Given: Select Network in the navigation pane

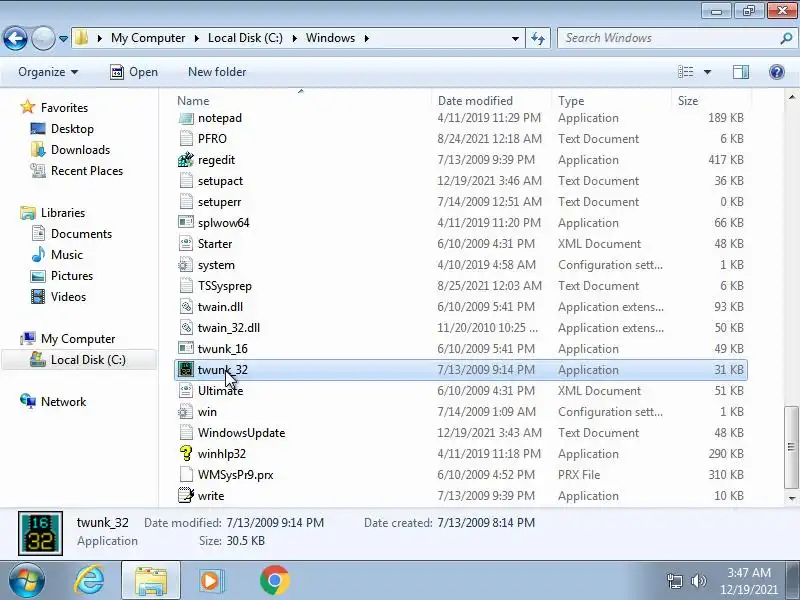Looking at the screenshot, I should (x=63, y=402).
